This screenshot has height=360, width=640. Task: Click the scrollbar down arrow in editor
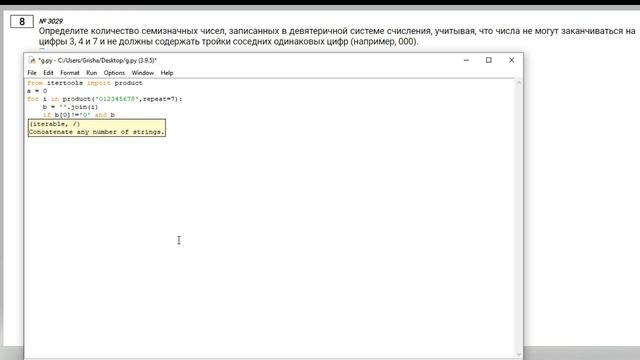point(519,355)
